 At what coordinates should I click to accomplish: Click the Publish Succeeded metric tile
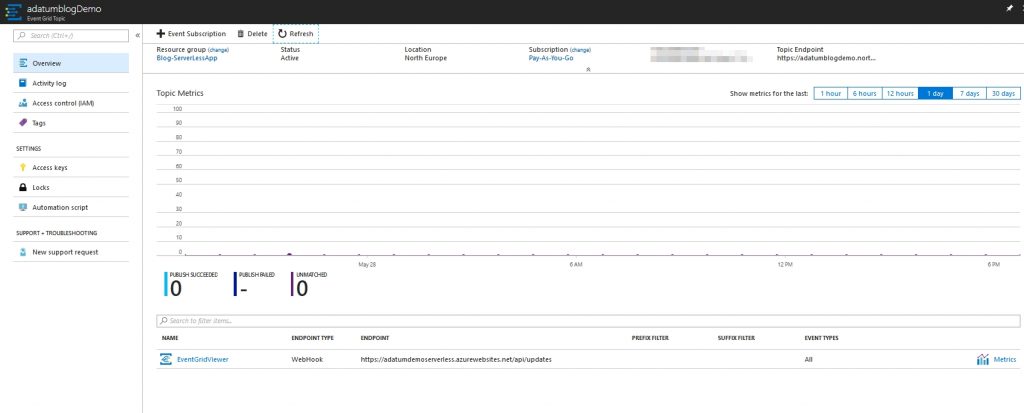(191, 284)
